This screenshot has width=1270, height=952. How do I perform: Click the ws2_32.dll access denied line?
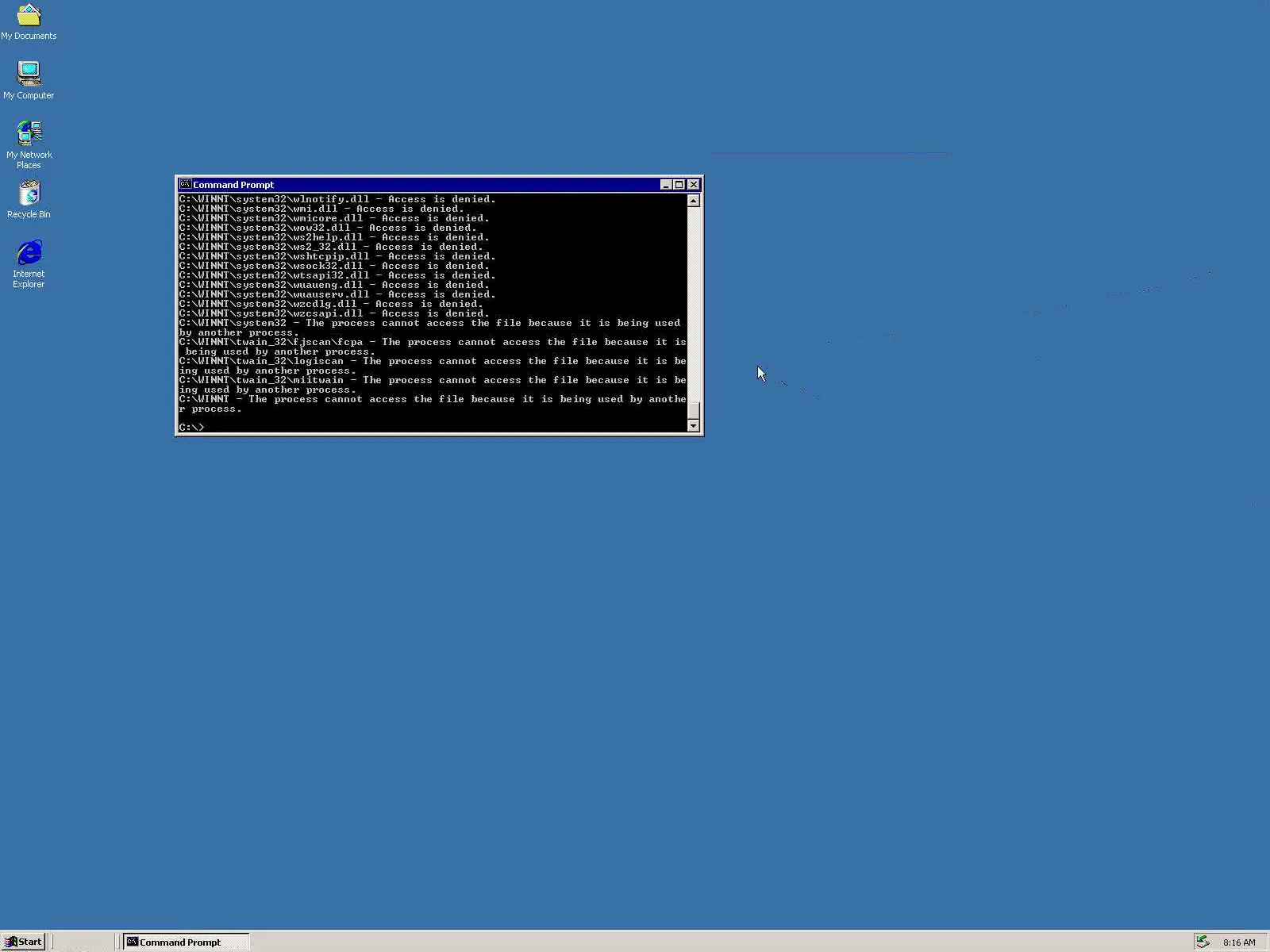pyautogui.click(x=331, y=247)
